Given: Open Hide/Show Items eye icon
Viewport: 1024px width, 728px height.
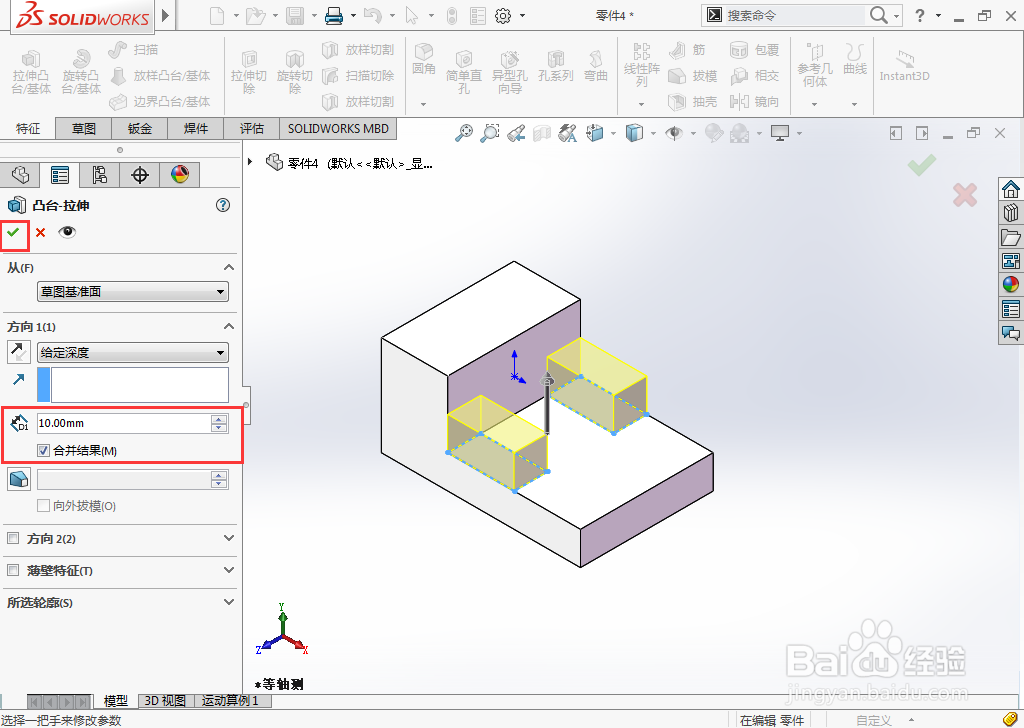Looking at the screenshot, I should click(674, 133).
